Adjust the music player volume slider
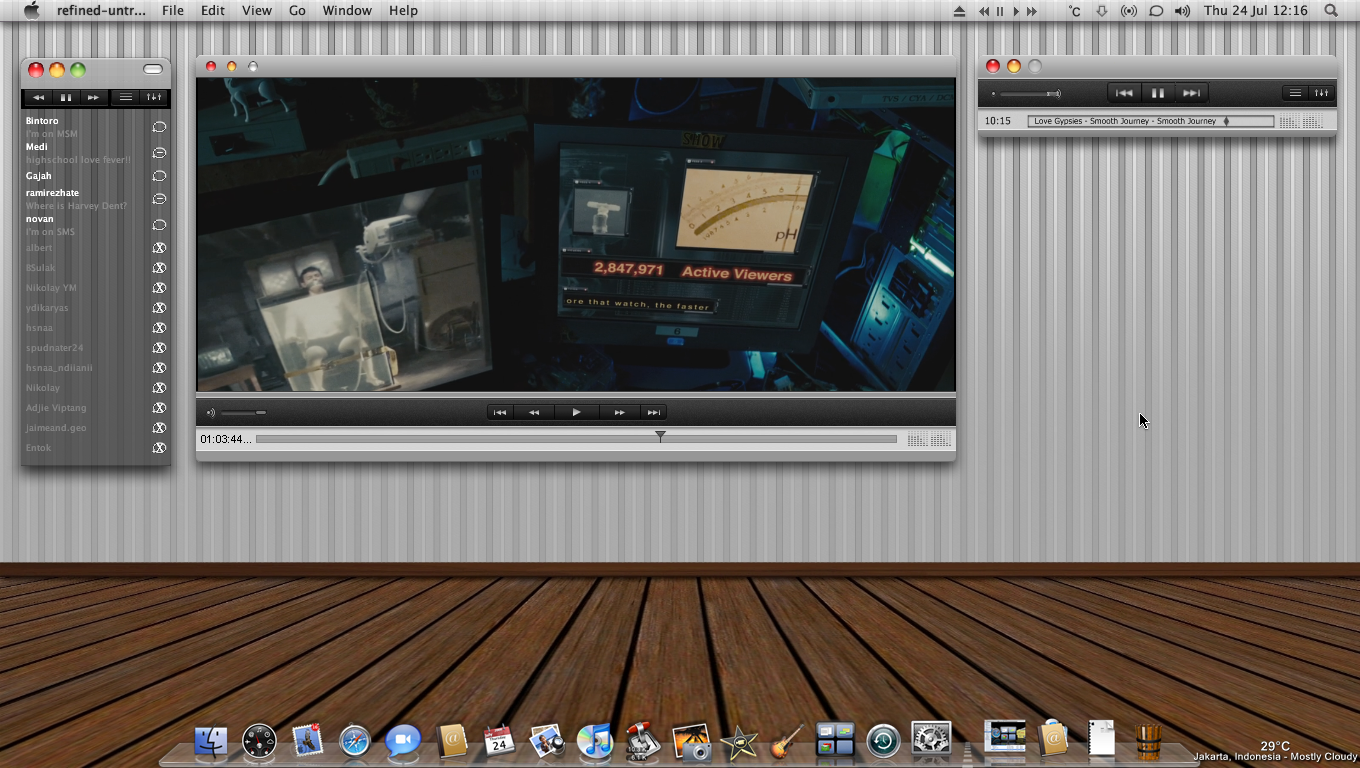 1030,94
